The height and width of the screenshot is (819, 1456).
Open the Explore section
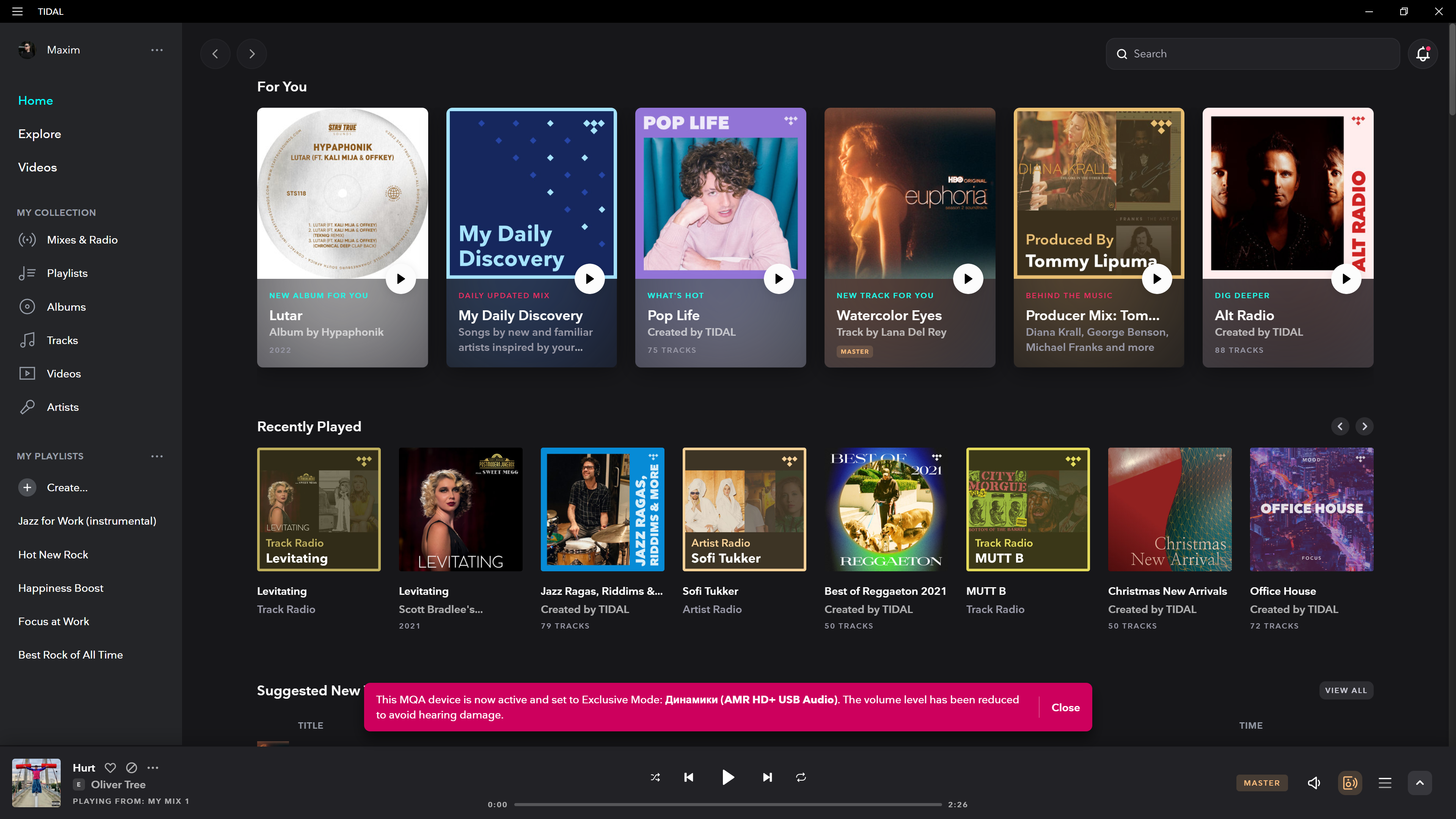click(x=39, y=134)
